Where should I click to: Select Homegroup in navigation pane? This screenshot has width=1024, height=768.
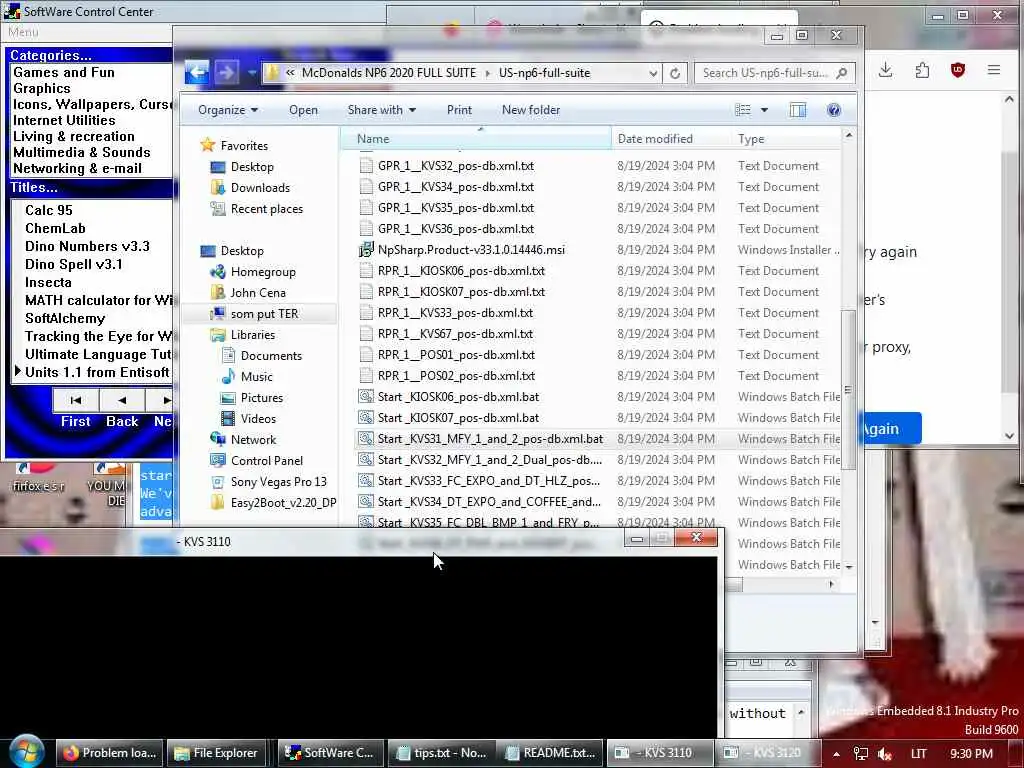pos(263,272)
